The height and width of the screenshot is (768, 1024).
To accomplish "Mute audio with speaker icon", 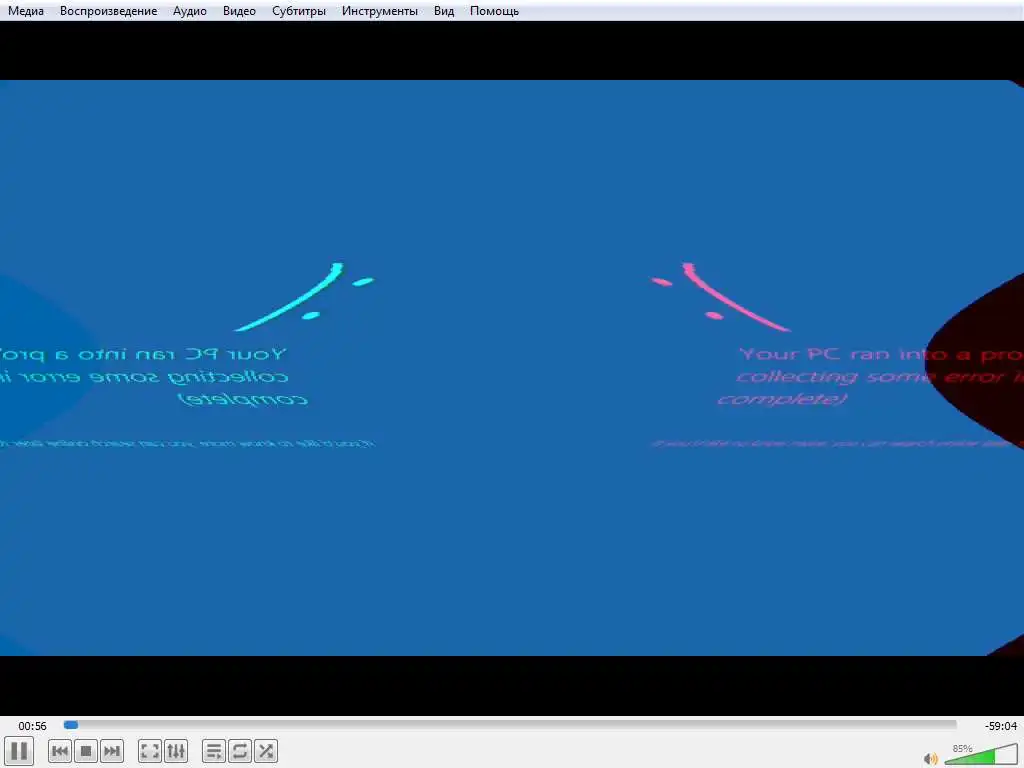I will click(930, 758).
